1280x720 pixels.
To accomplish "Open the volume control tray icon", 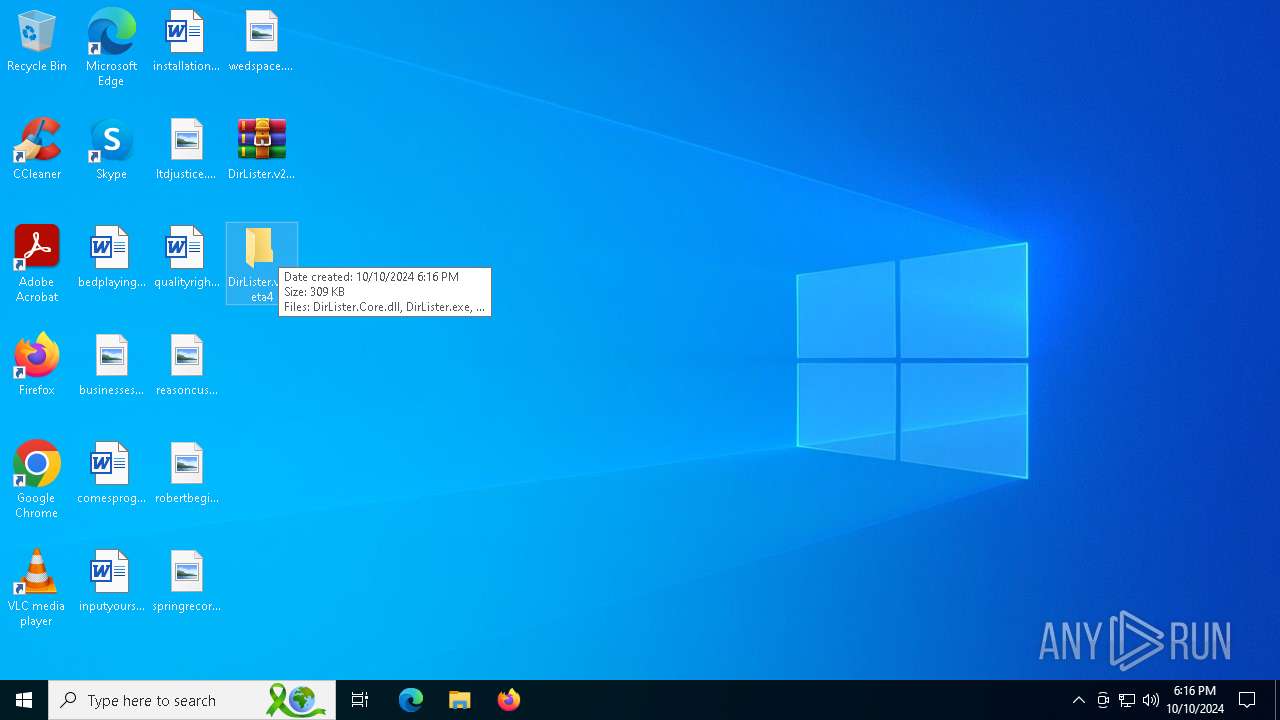I will (x=1151, y=700).
